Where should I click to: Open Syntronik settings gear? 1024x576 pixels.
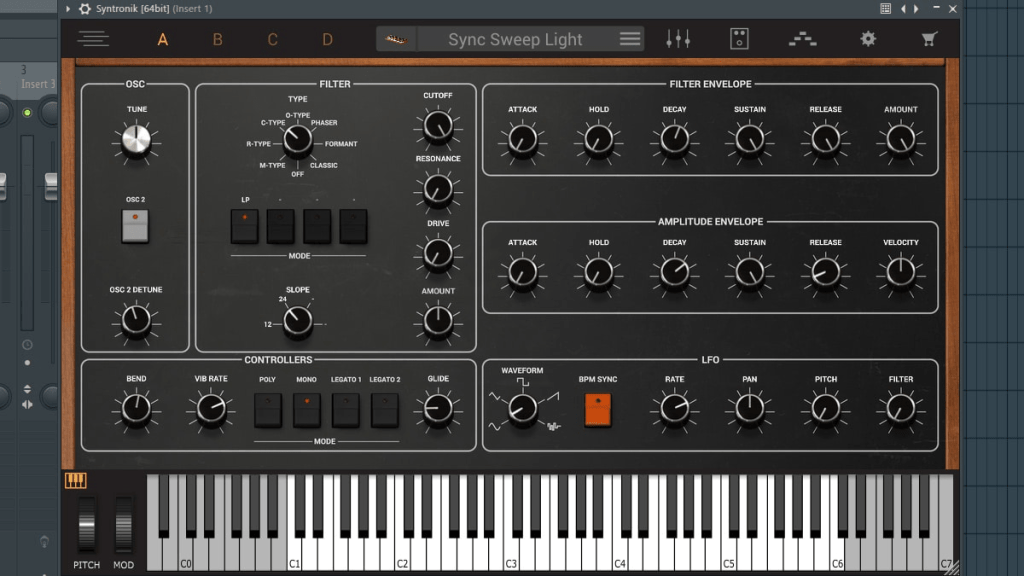tap(868, 39)
